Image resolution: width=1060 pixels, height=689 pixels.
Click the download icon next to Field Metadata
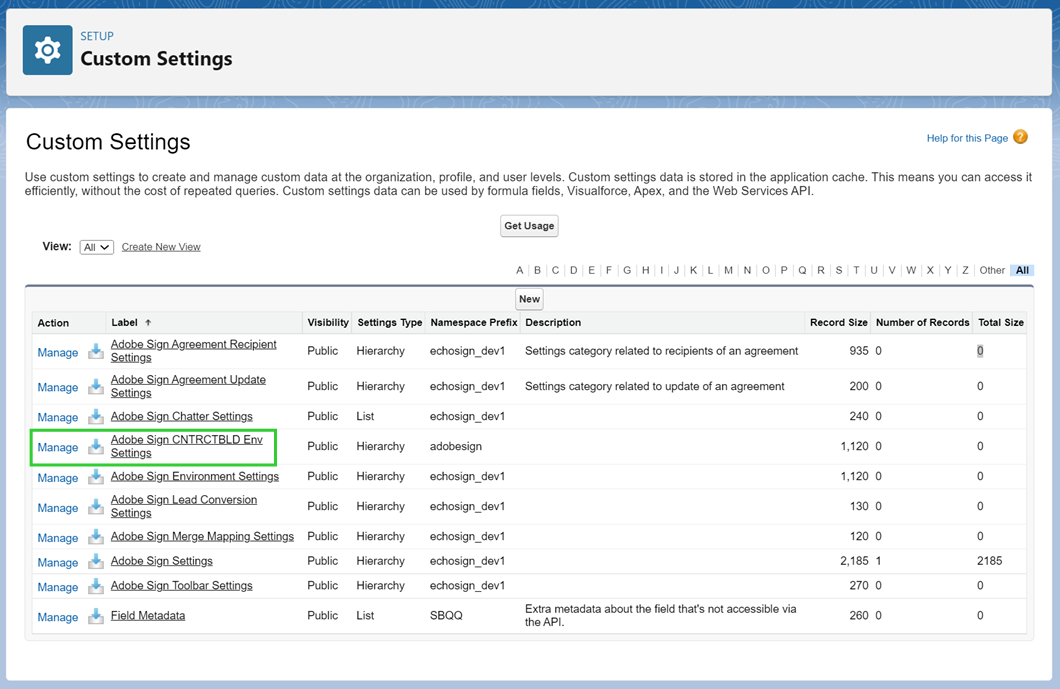(95, 616)
